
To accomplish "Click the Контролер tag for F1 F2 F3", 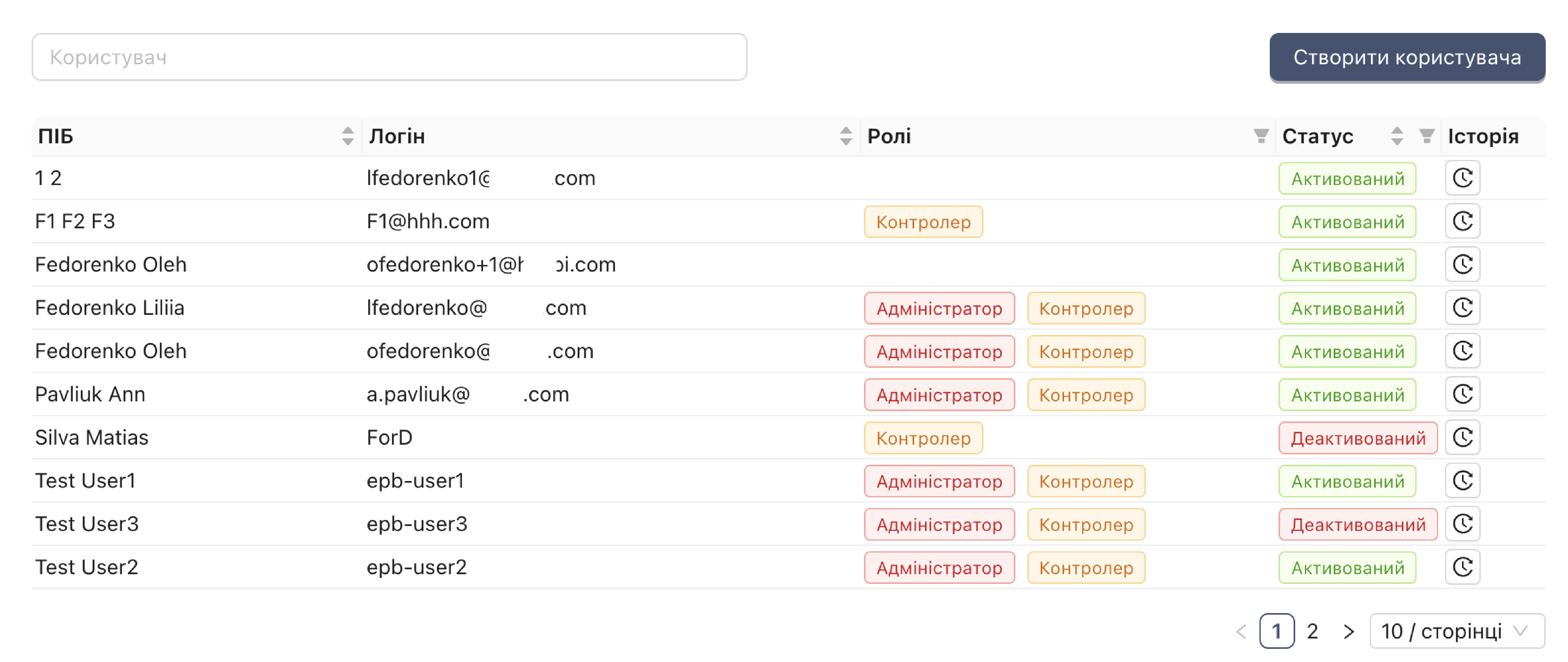I will point(923,222).
